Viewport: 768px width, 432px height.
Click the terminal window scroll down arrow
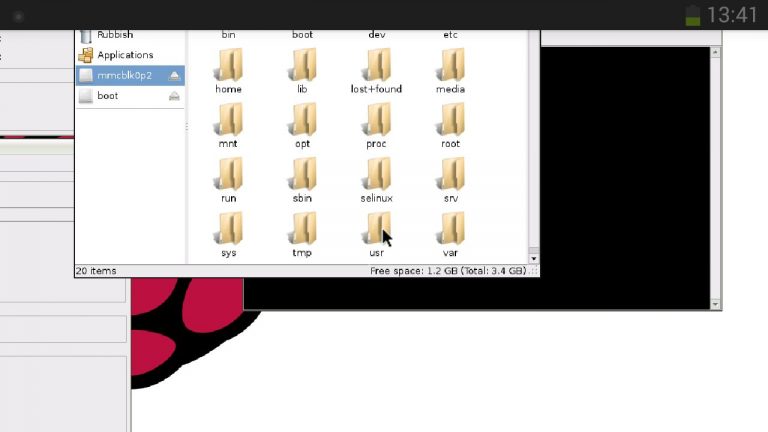716,304
